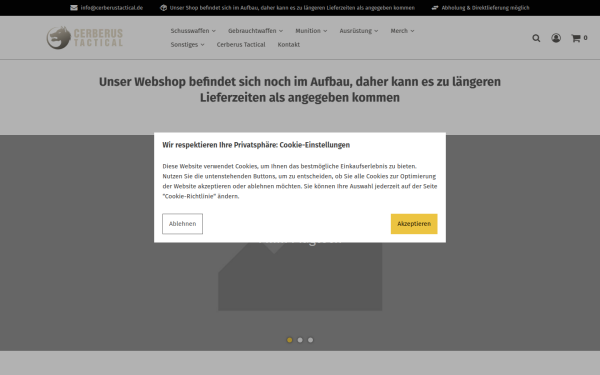Expand the Munition dropdown menu
The image size is (600, 375).
click(x=311, y=31)
